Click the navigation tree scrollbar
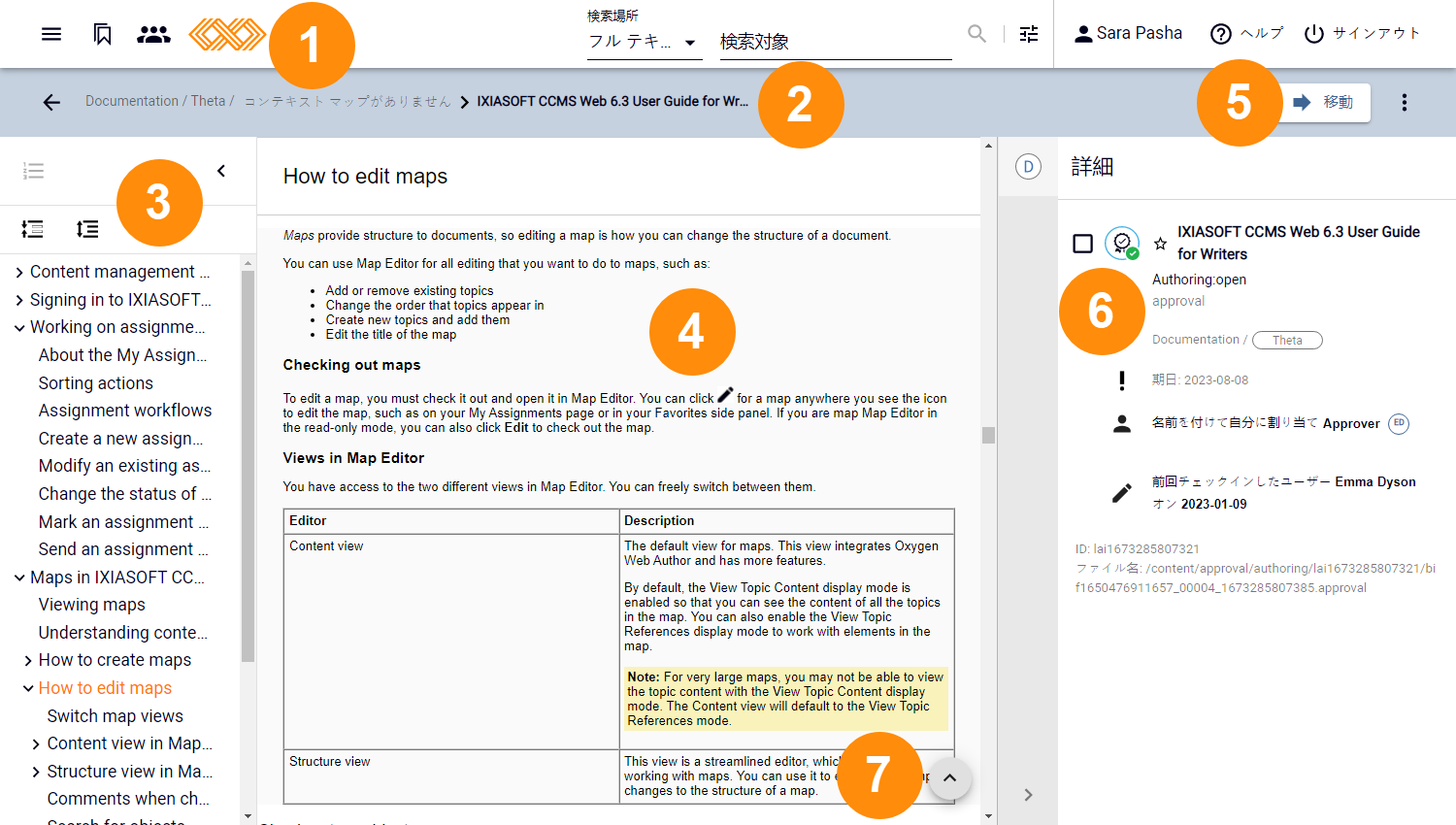 click(248, 466)
